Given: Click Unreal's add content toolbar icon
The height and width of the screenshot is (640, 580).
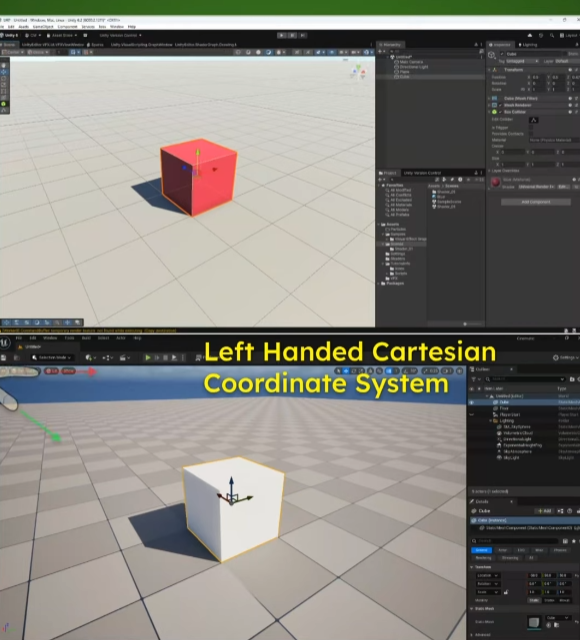Looking at the screenshot, I should (x=90, y=358).
